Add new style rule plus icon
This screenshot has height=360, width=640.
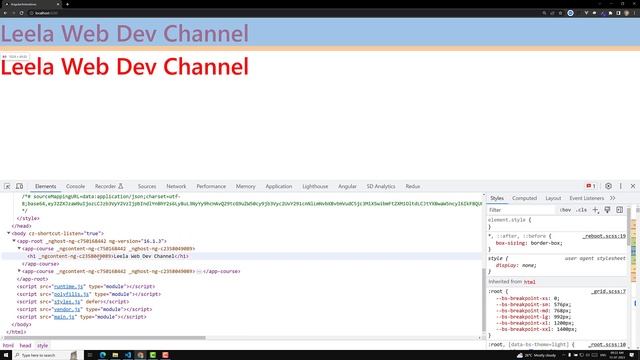(595, 210)
